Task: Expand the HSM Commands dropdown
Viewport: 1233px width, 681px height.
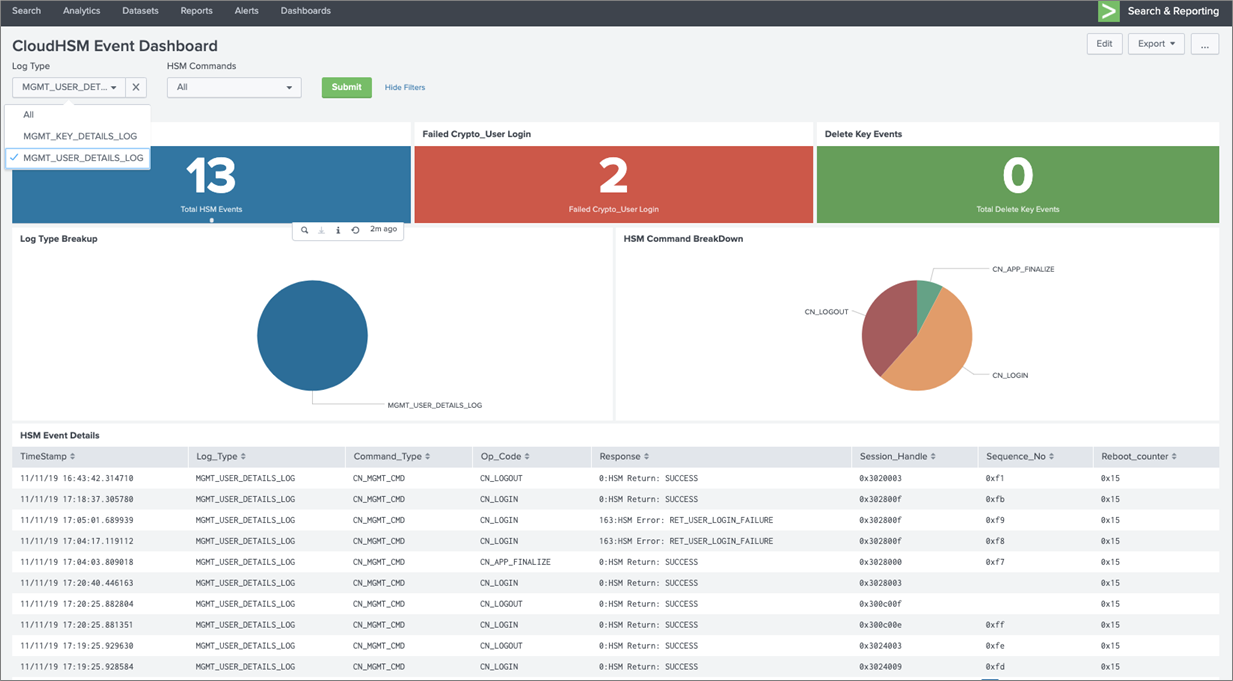Action: (234, 87)
